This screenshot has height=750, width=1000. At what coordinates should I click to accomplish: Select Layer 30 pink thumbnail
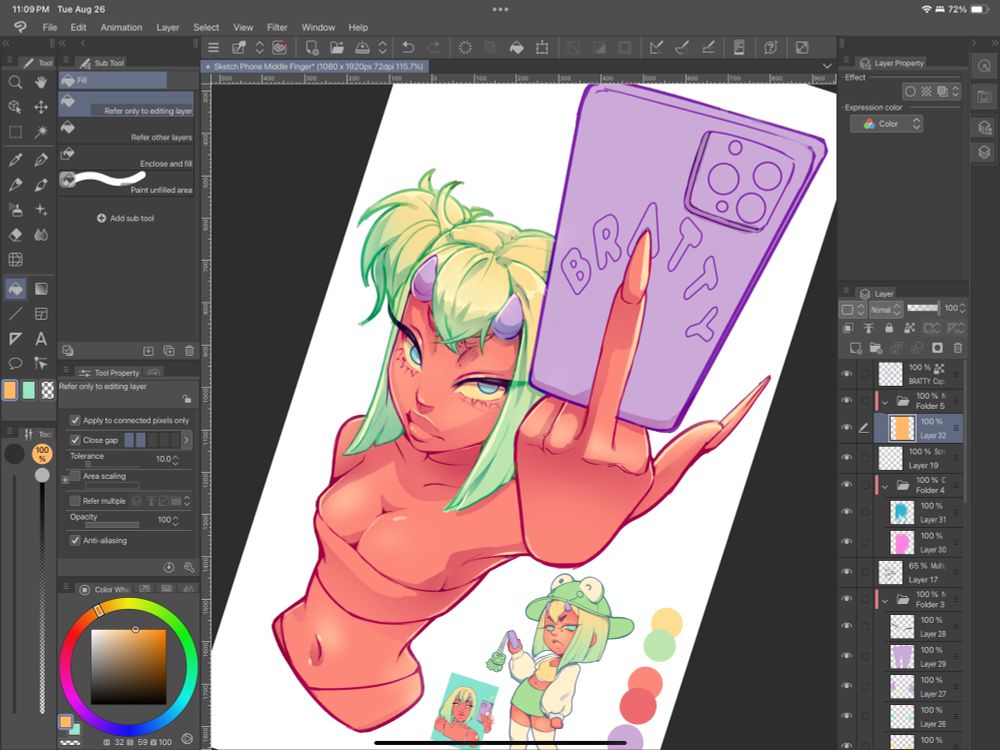click(902, 542)
